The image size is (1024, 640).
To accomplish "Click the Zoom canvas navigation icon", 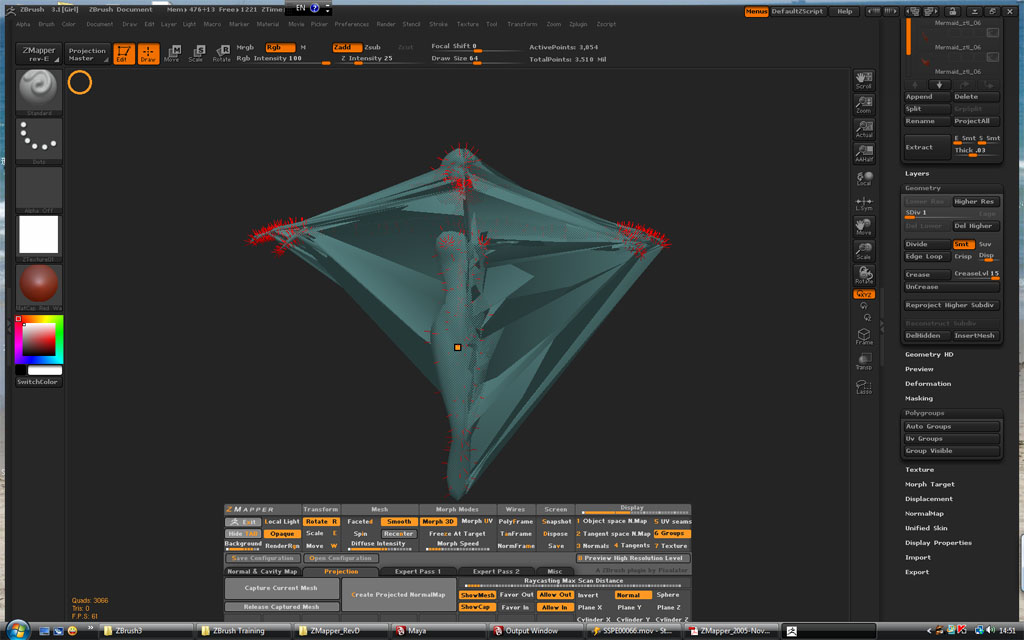I will click(x=864, y=104).
